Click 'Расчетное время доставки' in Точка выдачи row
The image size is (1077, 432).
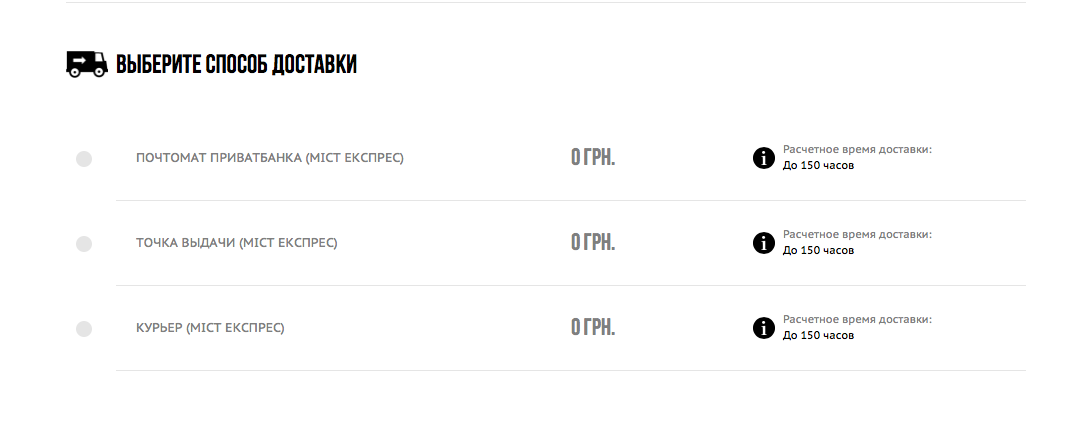point(857,234)
